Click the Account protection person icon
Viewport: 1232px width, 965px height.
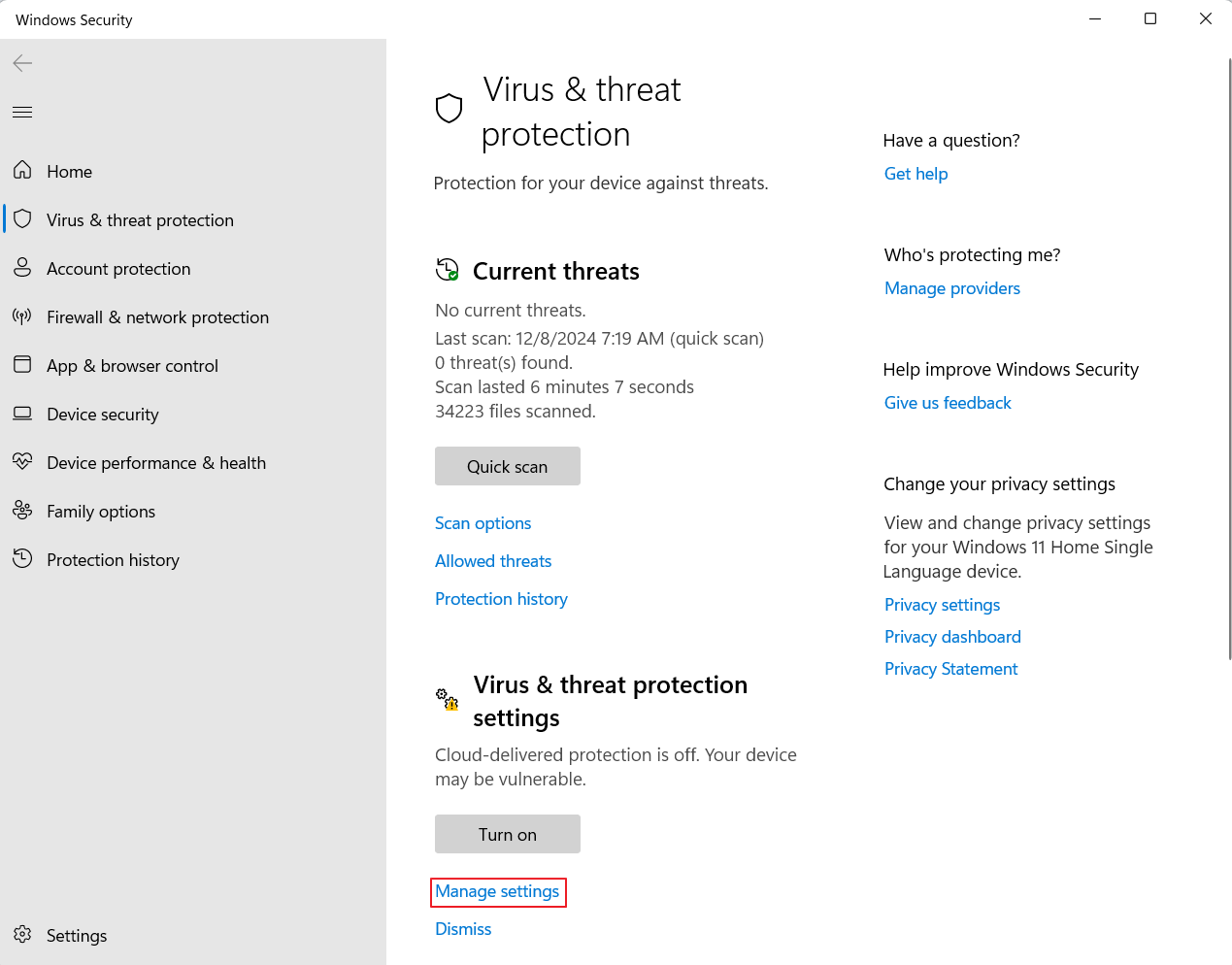click(x=22, y=268)
